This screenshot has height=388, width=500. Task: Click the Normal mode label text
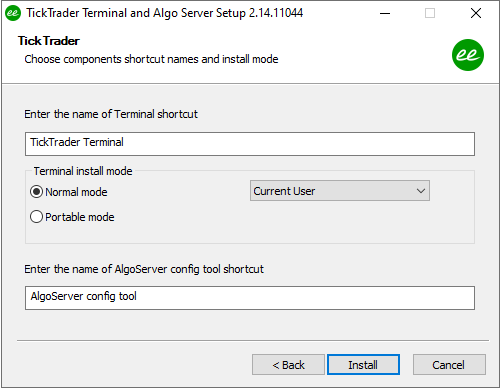tap(76, 192)
